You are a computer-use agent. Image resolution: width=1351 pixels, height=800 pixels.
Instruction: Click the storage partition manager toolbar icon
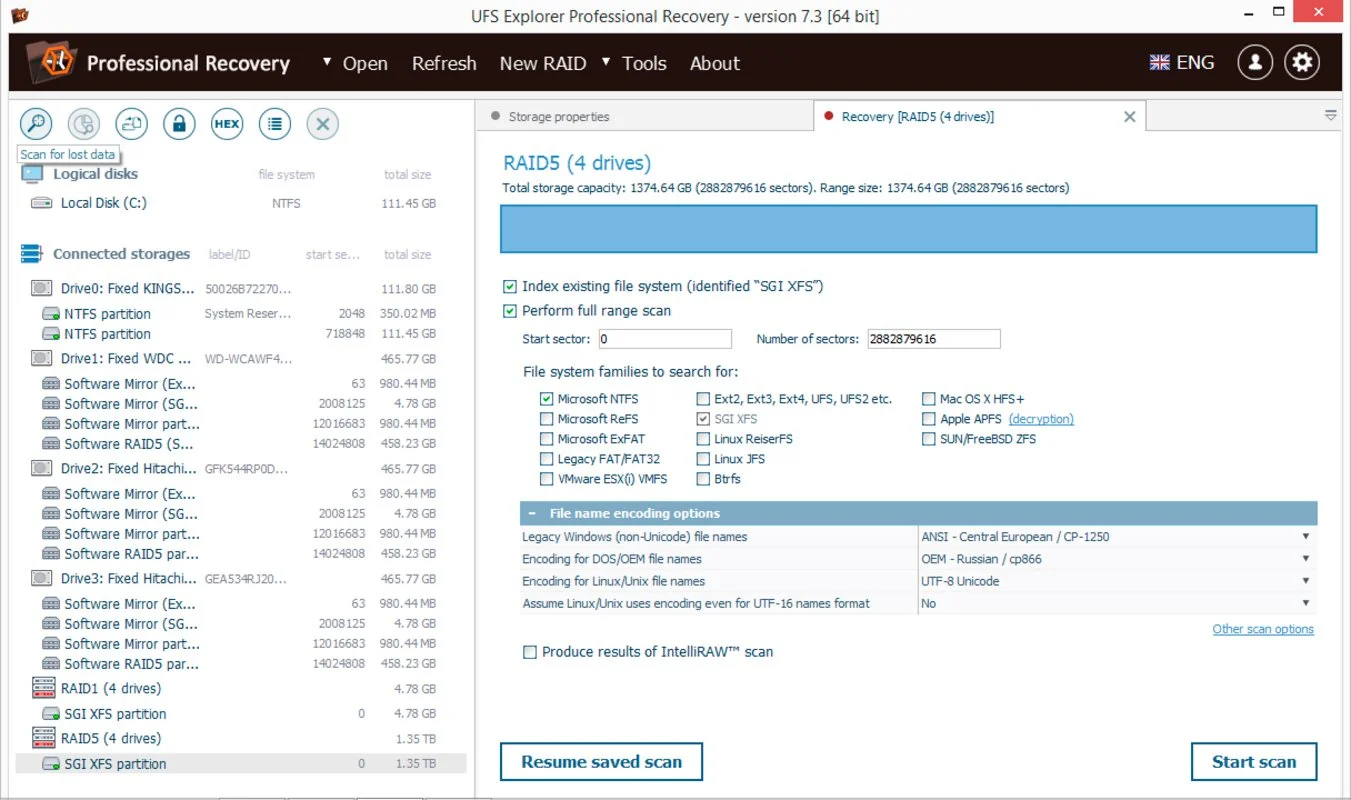click(132, 124)
